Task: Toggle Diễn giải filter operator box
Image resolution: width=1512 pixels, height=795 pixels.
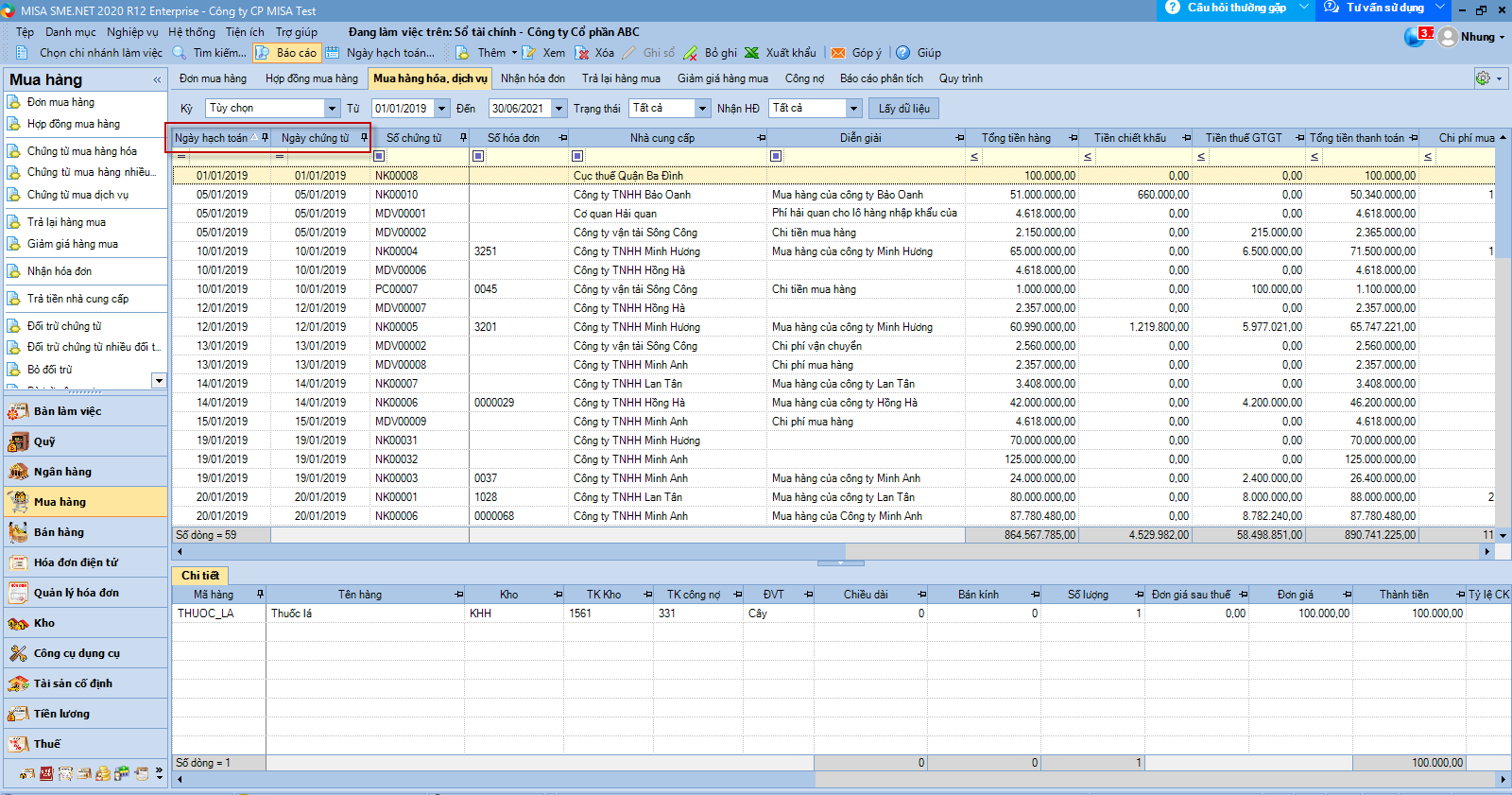Action: [x=776, y=156]
